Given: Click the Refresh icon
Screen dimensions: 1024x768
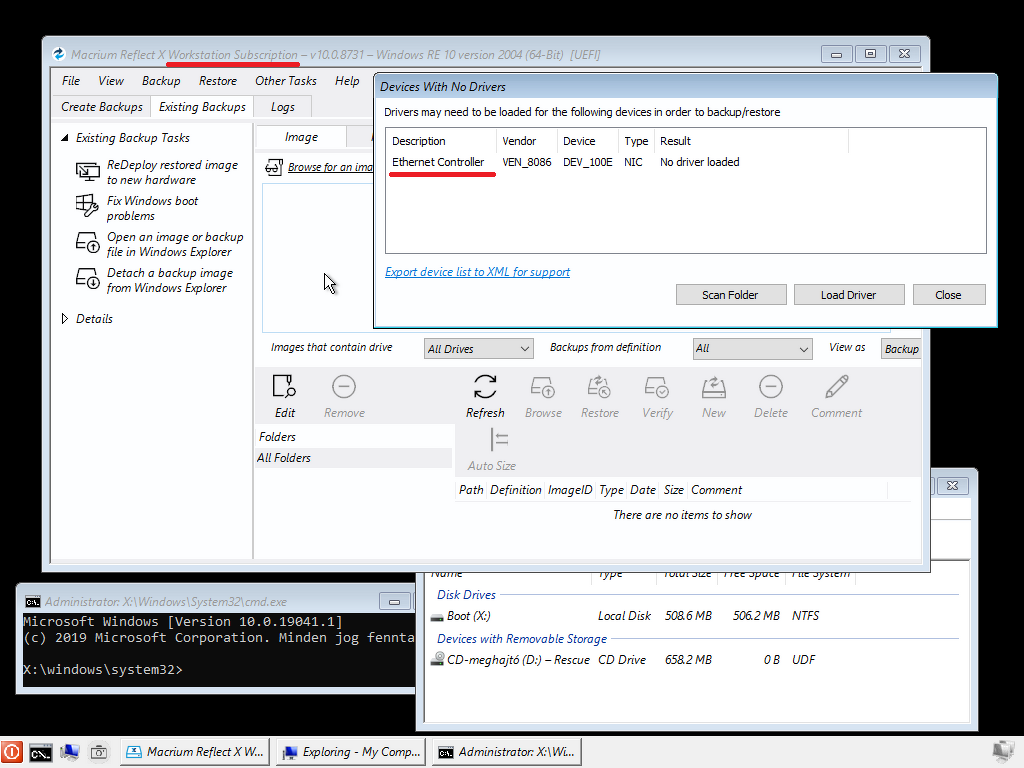Looking at the screenshot, I should tap(485, 387).
